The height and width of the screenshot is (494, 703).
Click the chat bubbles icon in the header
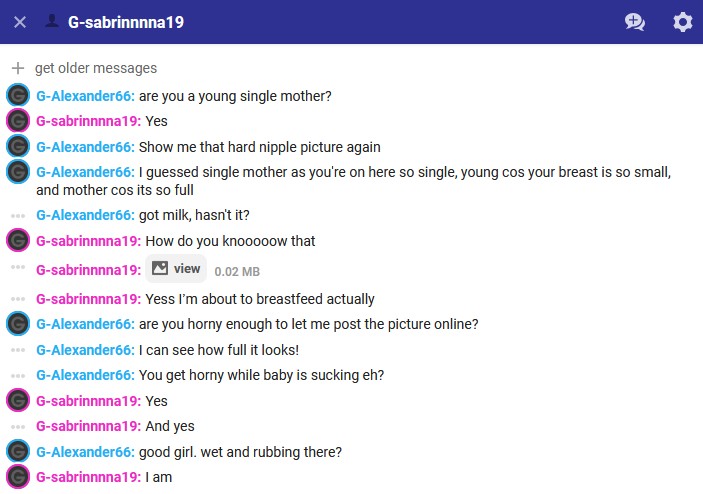[x=634, y=22]
